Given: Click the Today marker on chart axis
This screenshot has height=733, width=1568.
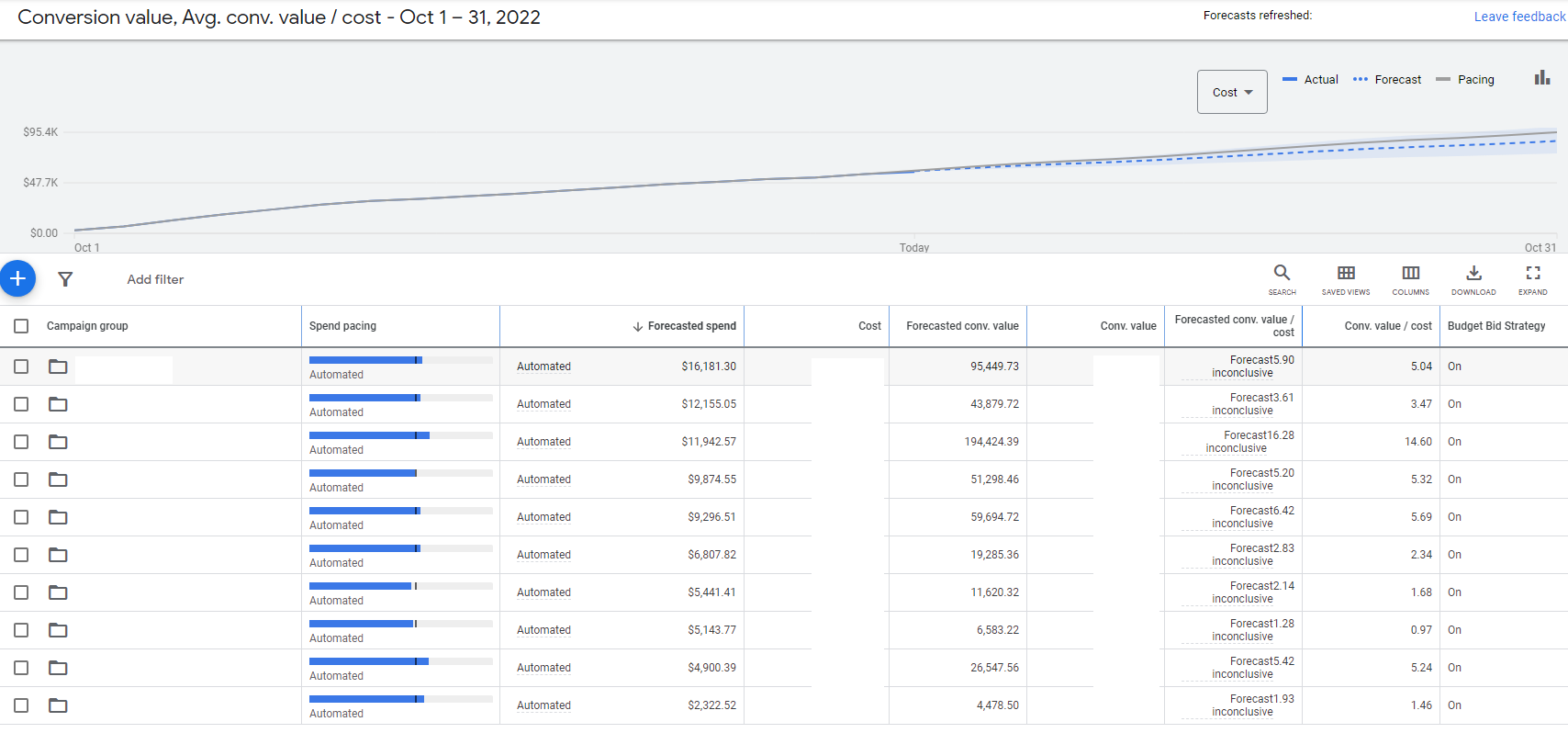Looking at the screenshot, I should pos(914,247).
